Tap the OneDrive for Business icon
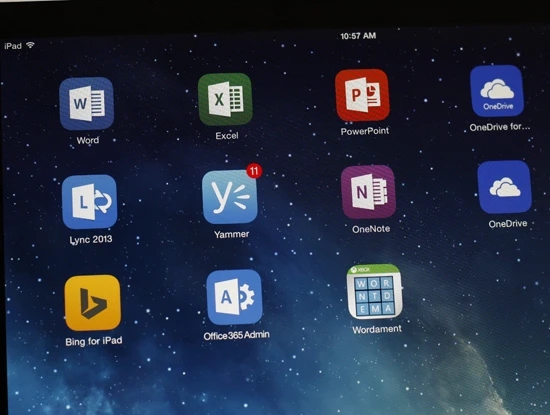Image resolution: width=550 pixels, height=415 pixels. click(x=497, y=91)
